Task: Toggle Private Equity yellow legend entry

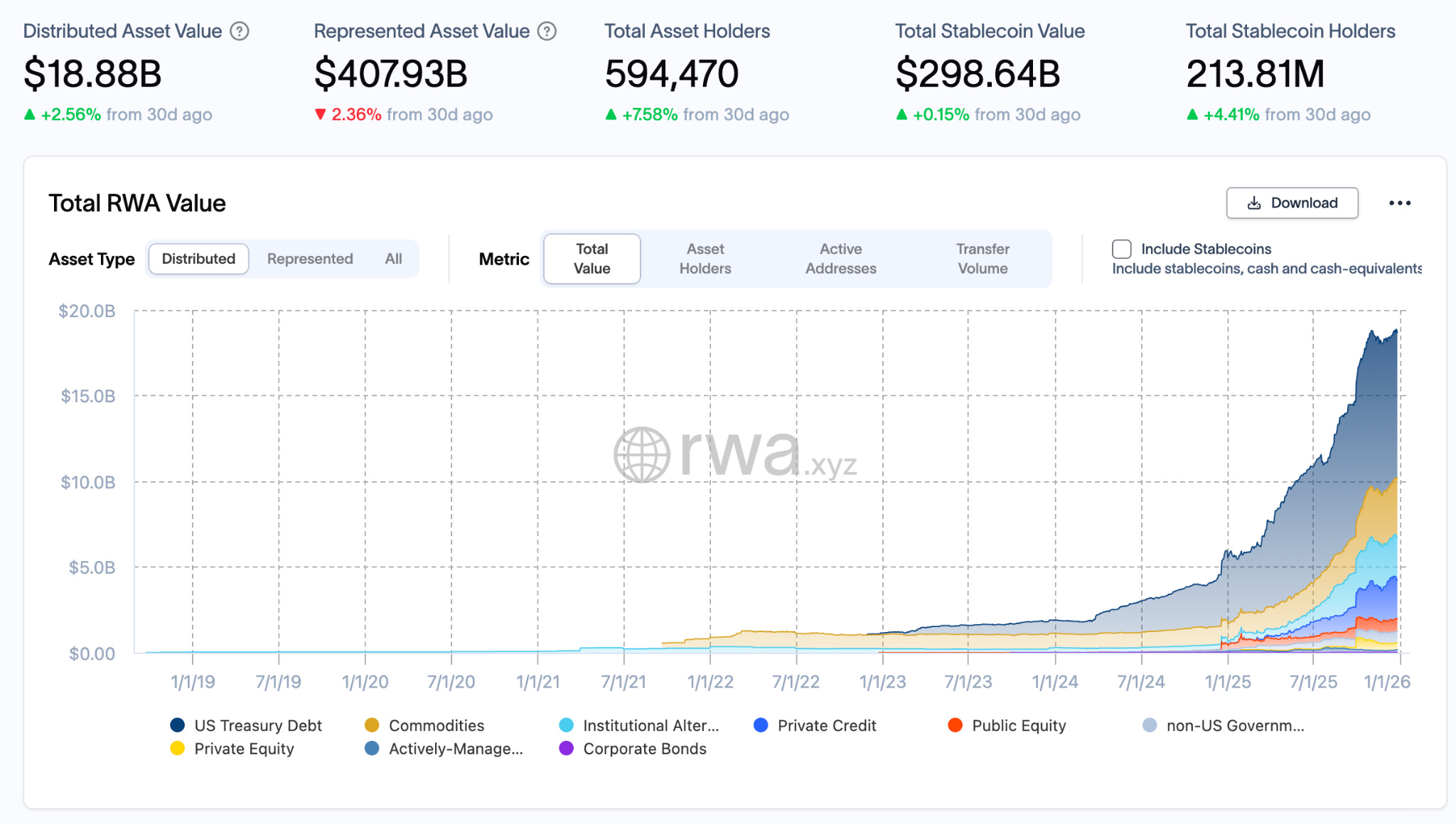Action: [178, 749]
